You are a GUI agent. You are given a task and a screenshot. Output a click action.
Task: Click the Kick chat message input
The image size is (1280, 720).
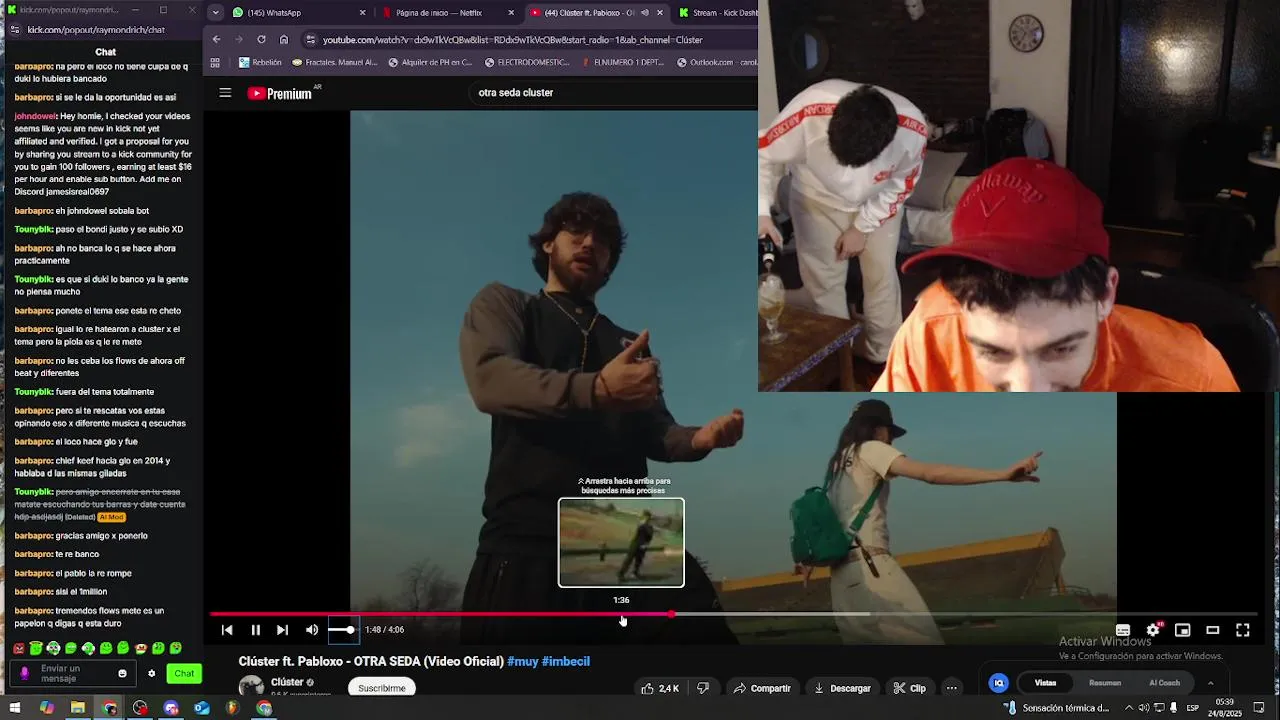point(72,674)
